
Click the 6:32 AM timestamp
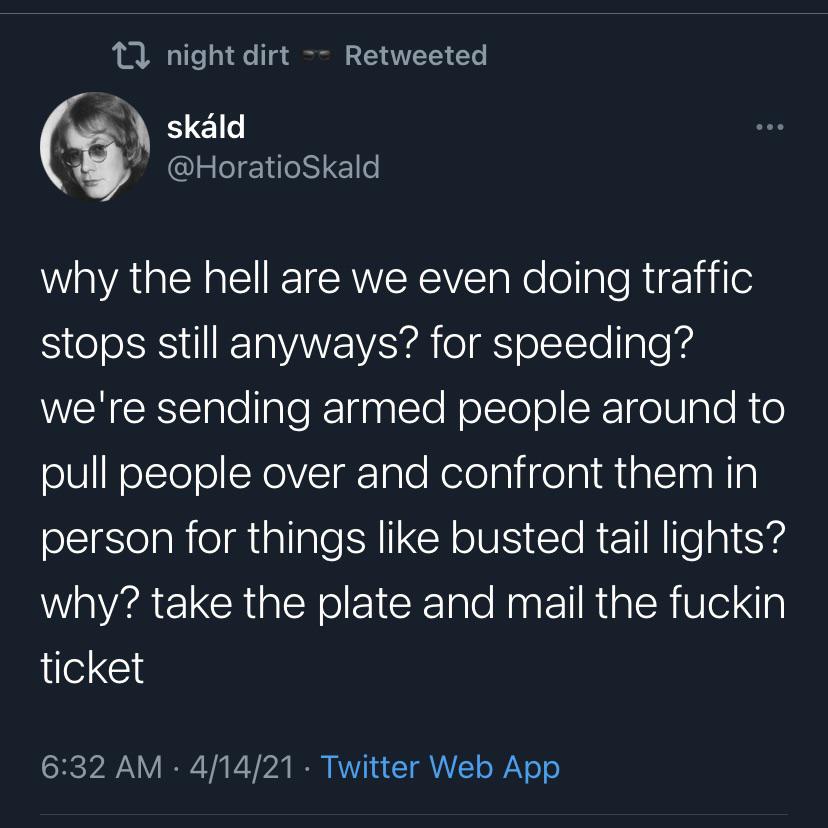(101, 767)
